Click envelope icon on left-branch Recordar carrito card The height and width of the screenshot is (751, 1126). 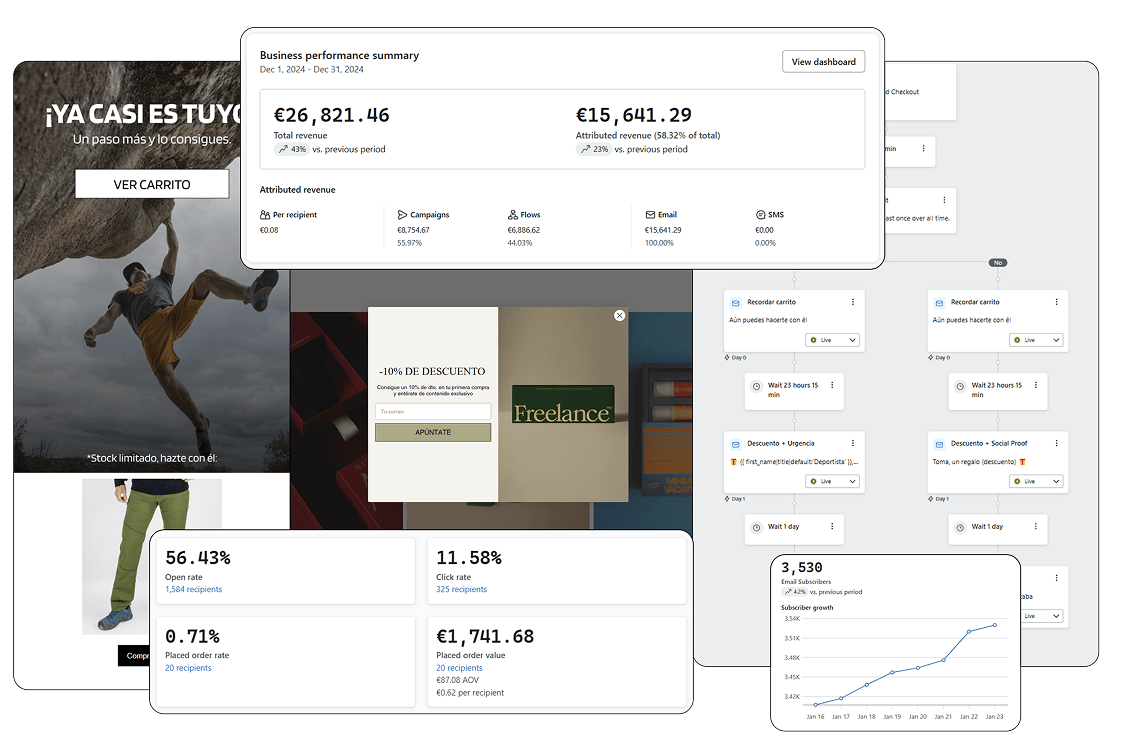[735, 303]
